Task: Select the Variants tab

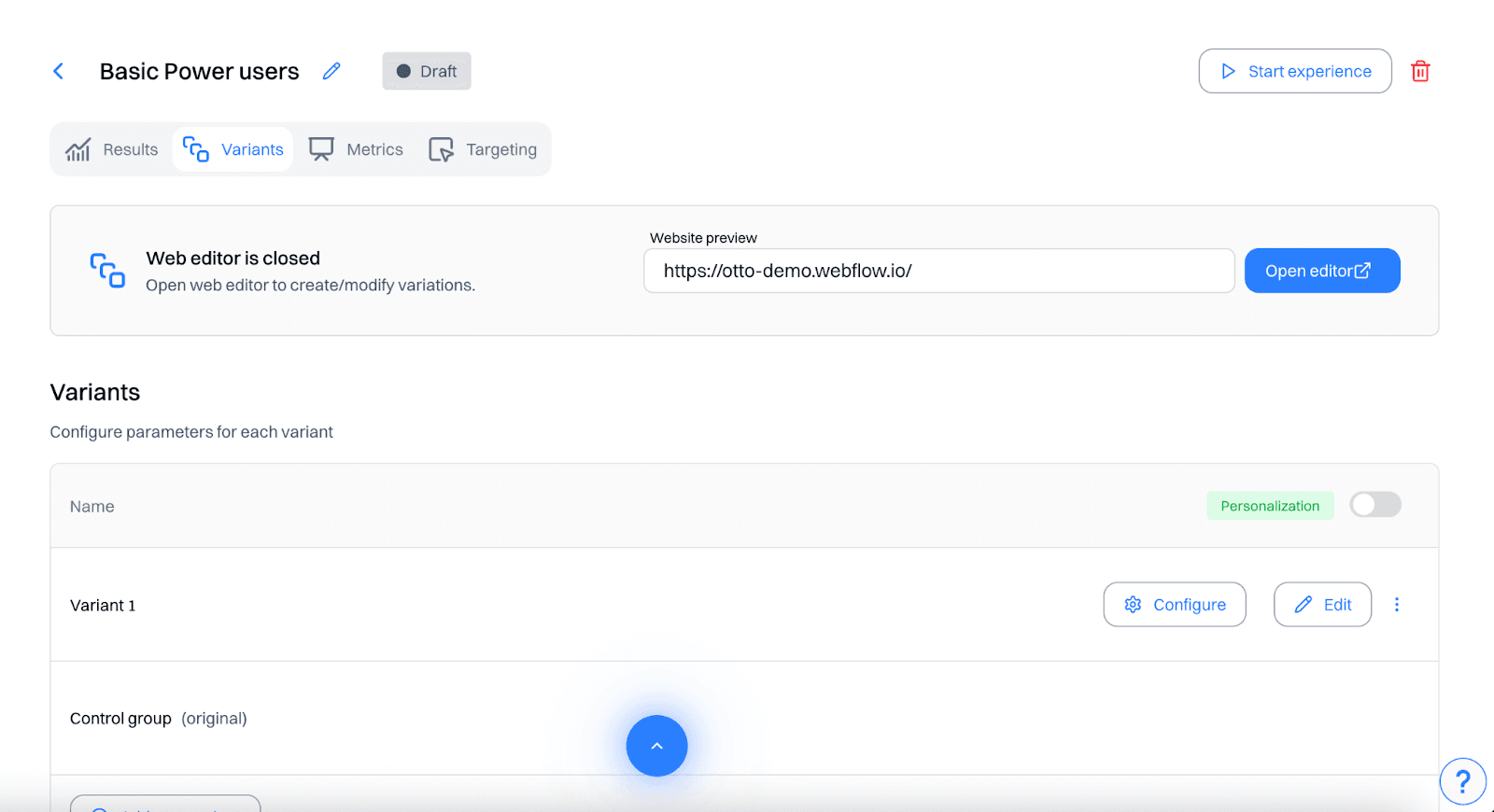Action: tap(233, 149)
